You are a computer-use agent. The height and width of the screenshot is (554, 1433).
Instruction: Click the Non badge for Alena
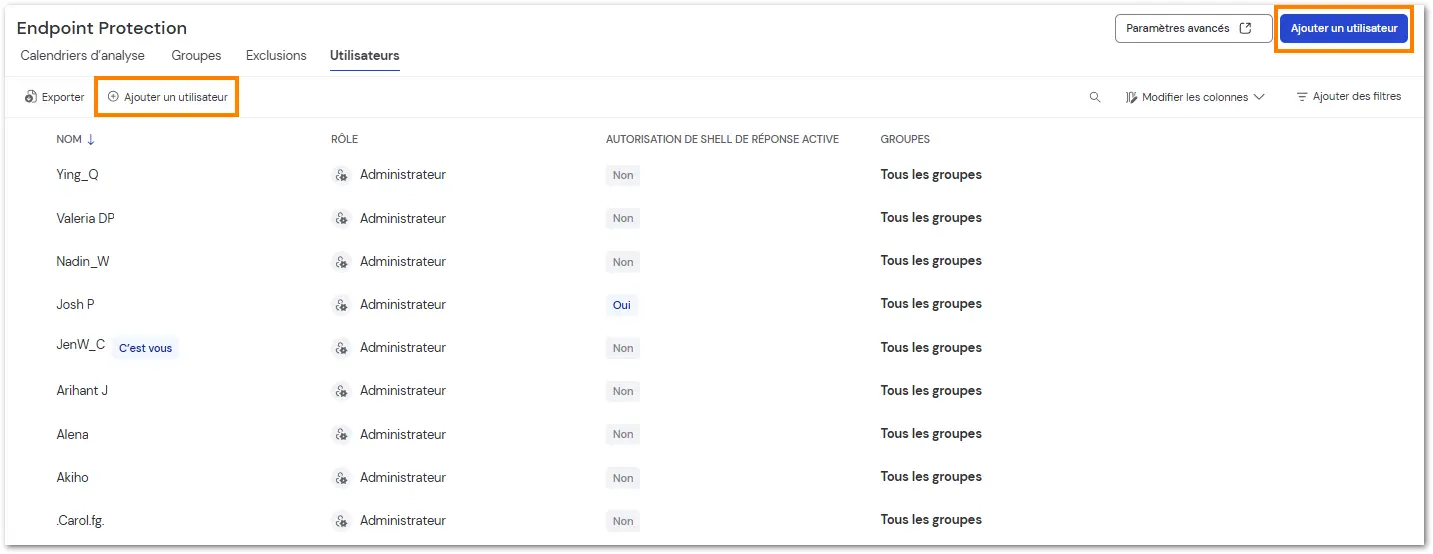point(623,434)
